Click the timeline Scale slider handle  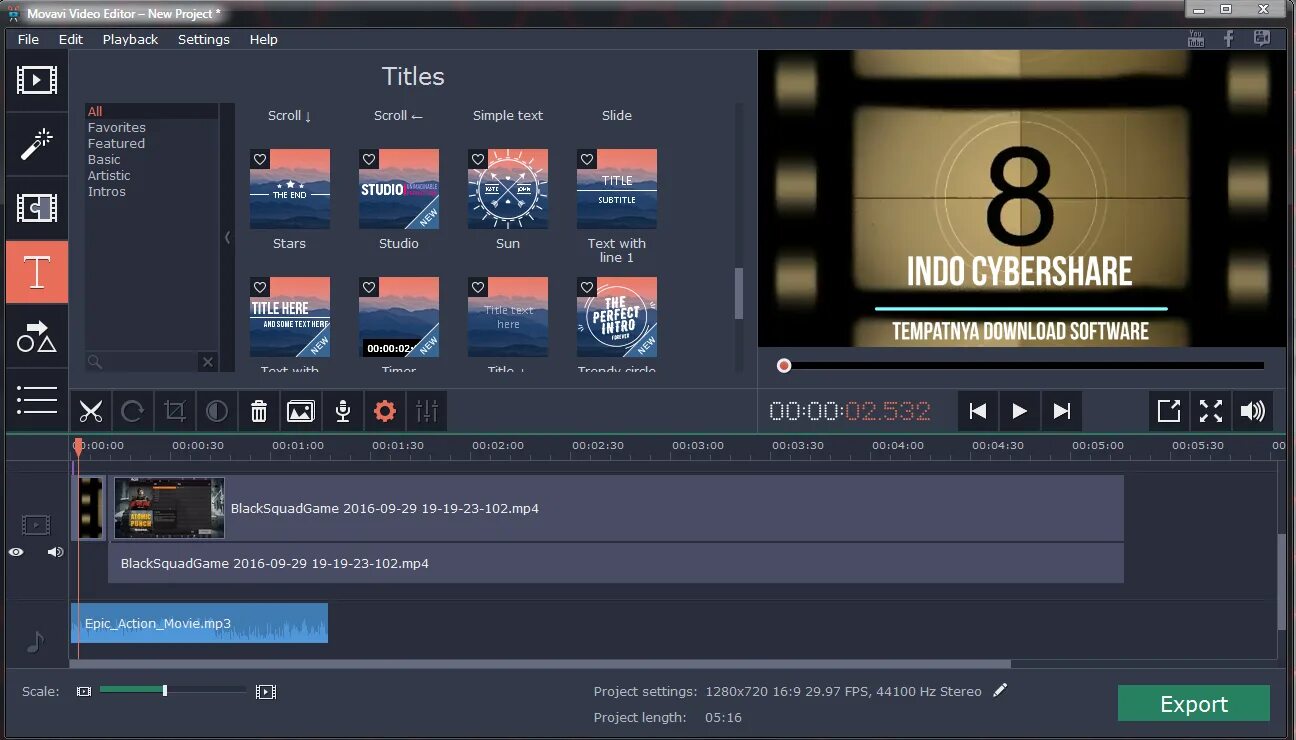[x=165, y=690]
